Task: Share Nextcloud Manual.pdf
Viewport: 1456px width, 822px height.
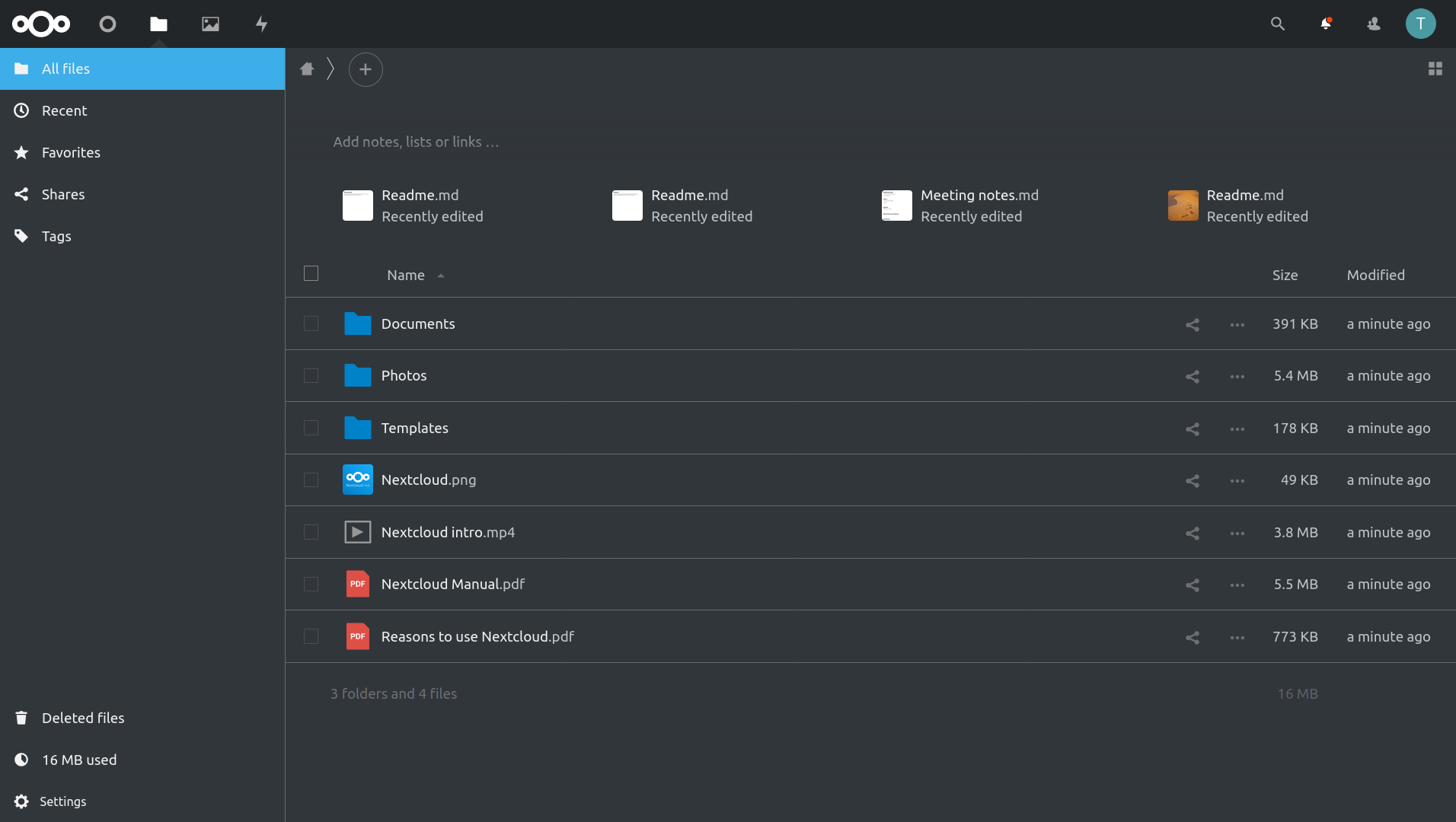Action: [x=1193, y=585]
